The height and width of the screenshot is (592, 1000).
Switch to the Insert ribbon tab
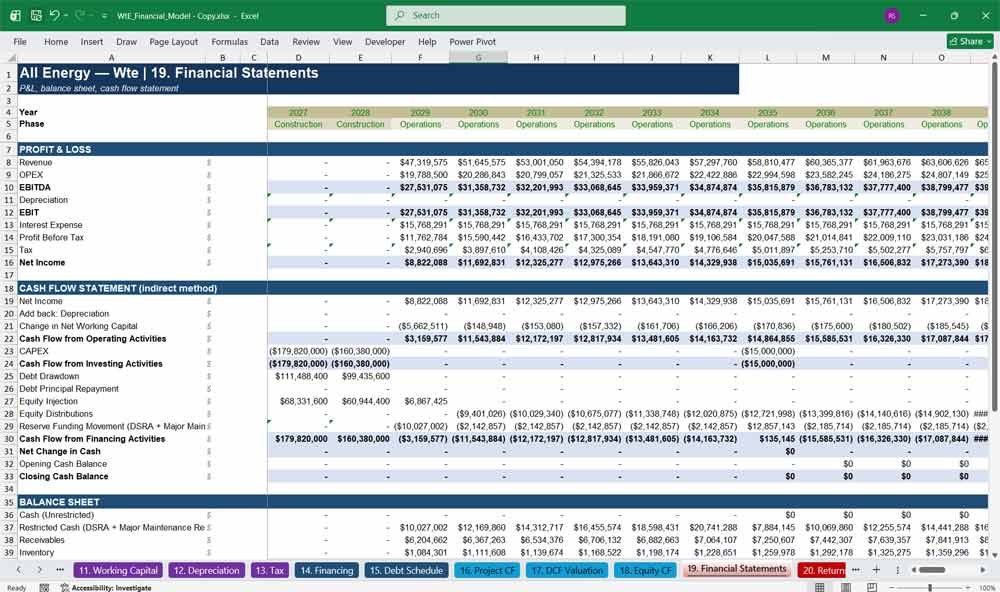click(x=92, y=41)
